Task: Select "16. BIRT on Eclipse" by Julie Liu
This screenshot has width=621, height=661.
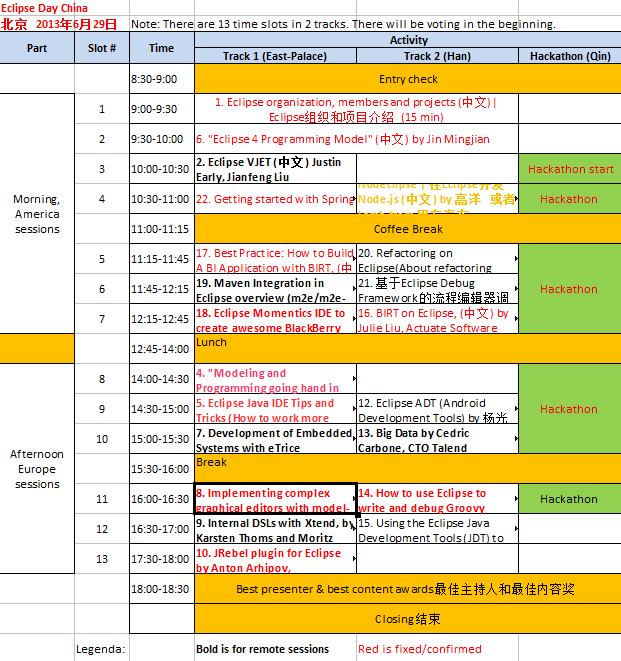Action: pyautogui.click(x=437, y=319)
